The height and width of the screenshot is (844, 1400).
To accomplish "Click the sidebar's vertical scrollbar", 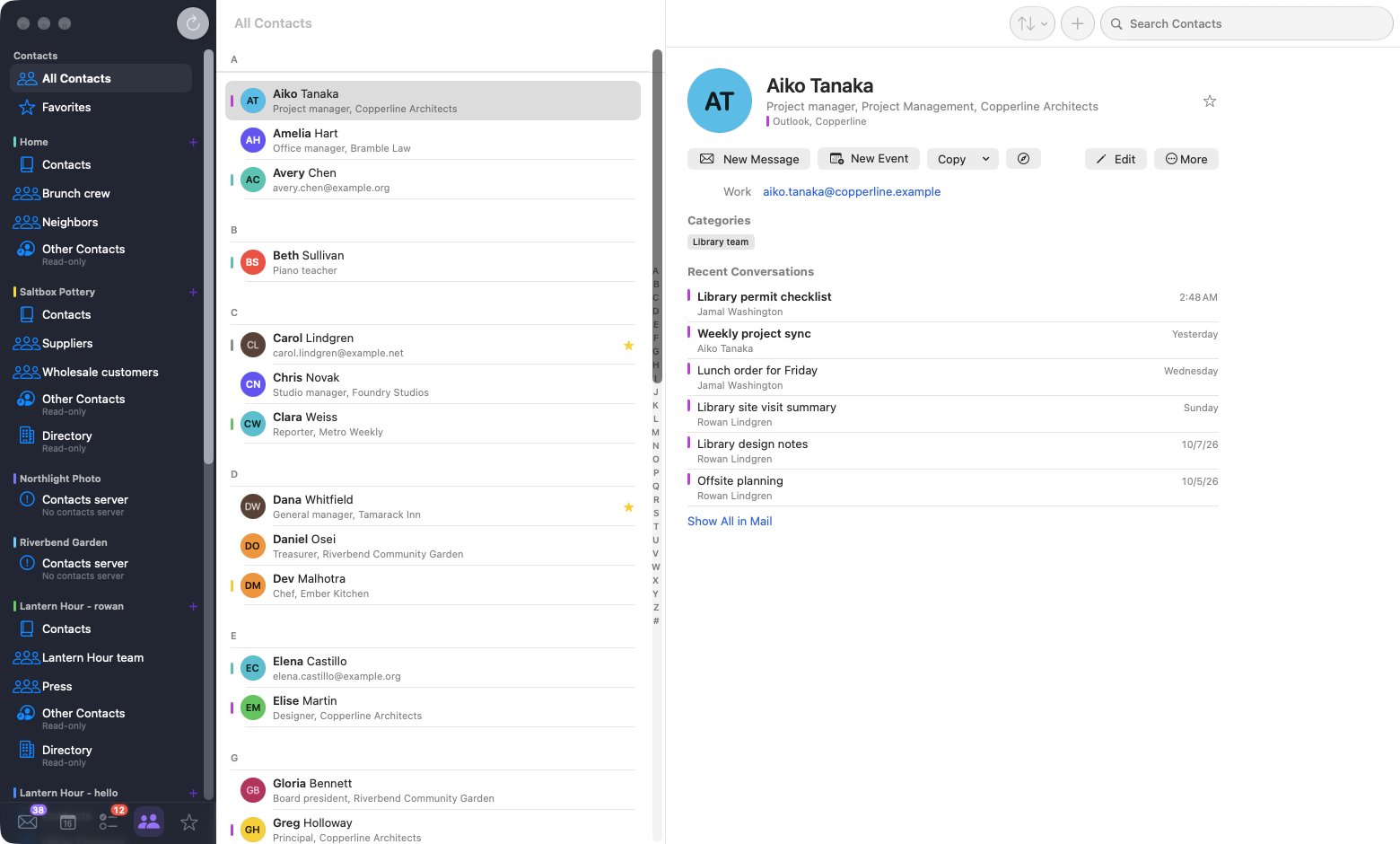I will tap(209, 256).
